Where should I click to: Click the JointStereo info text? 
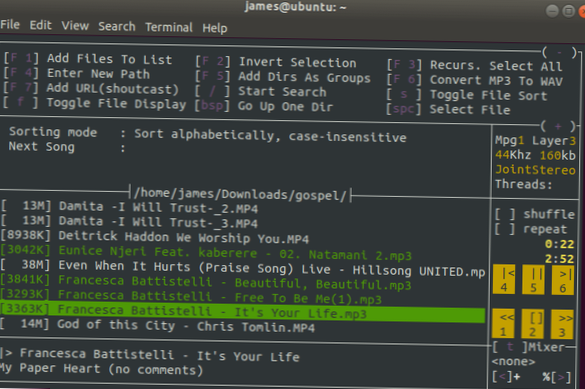pos(535,170)
